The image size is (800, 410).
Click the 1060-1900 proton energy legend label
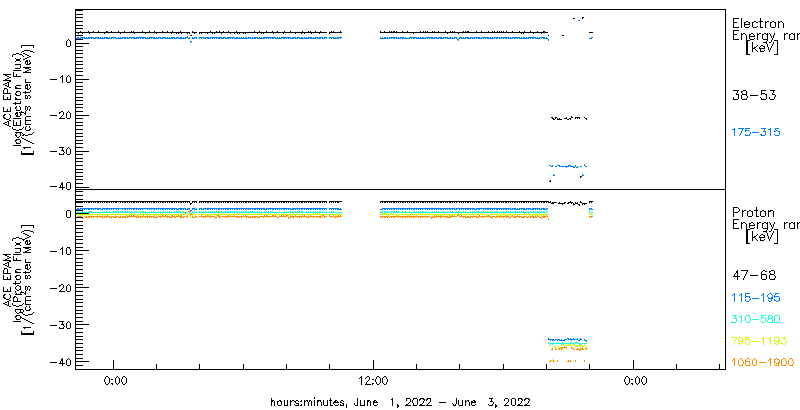tap(763, 363)
